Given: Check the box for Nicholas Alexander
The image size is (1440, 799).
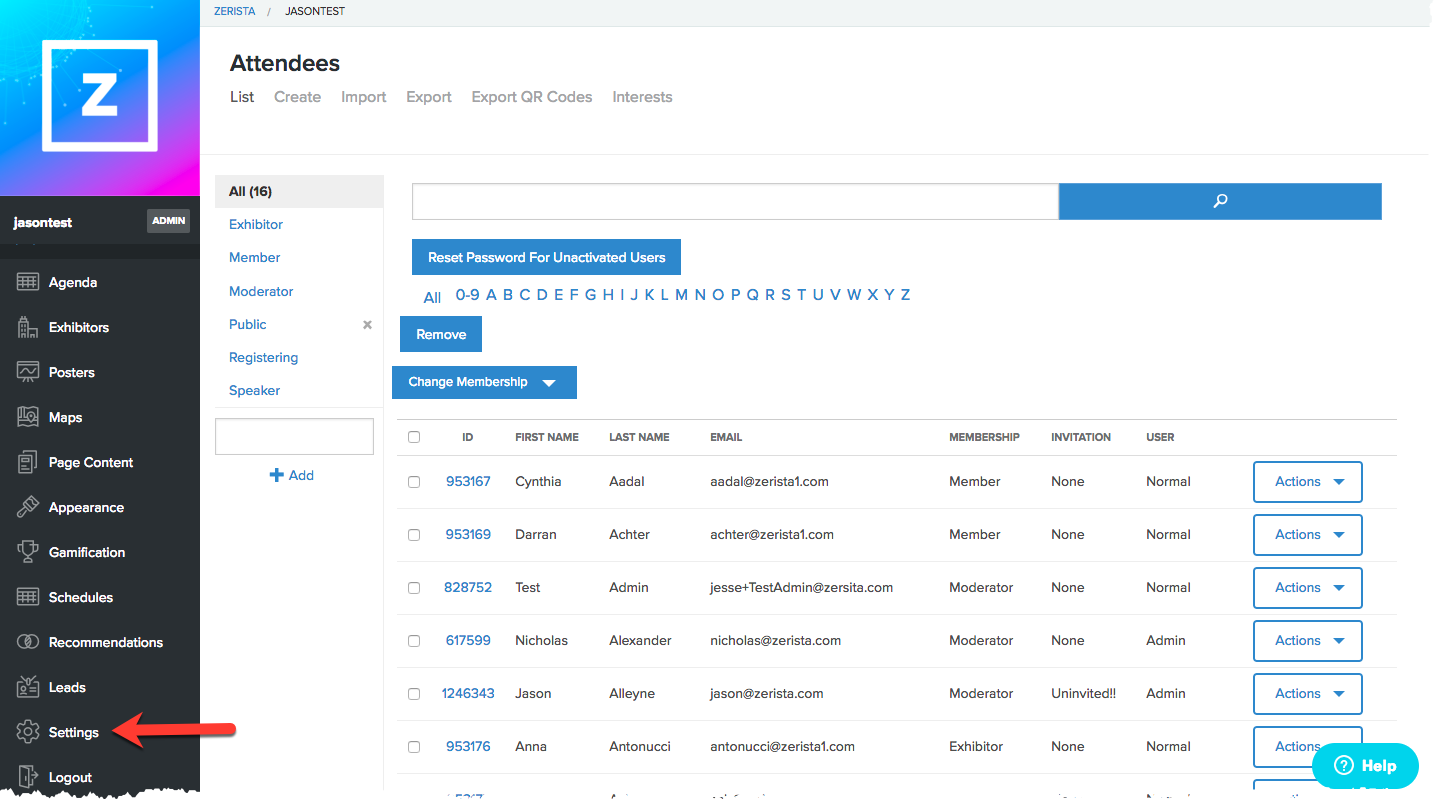Looking at the screenshot, I should click(414, 641).
